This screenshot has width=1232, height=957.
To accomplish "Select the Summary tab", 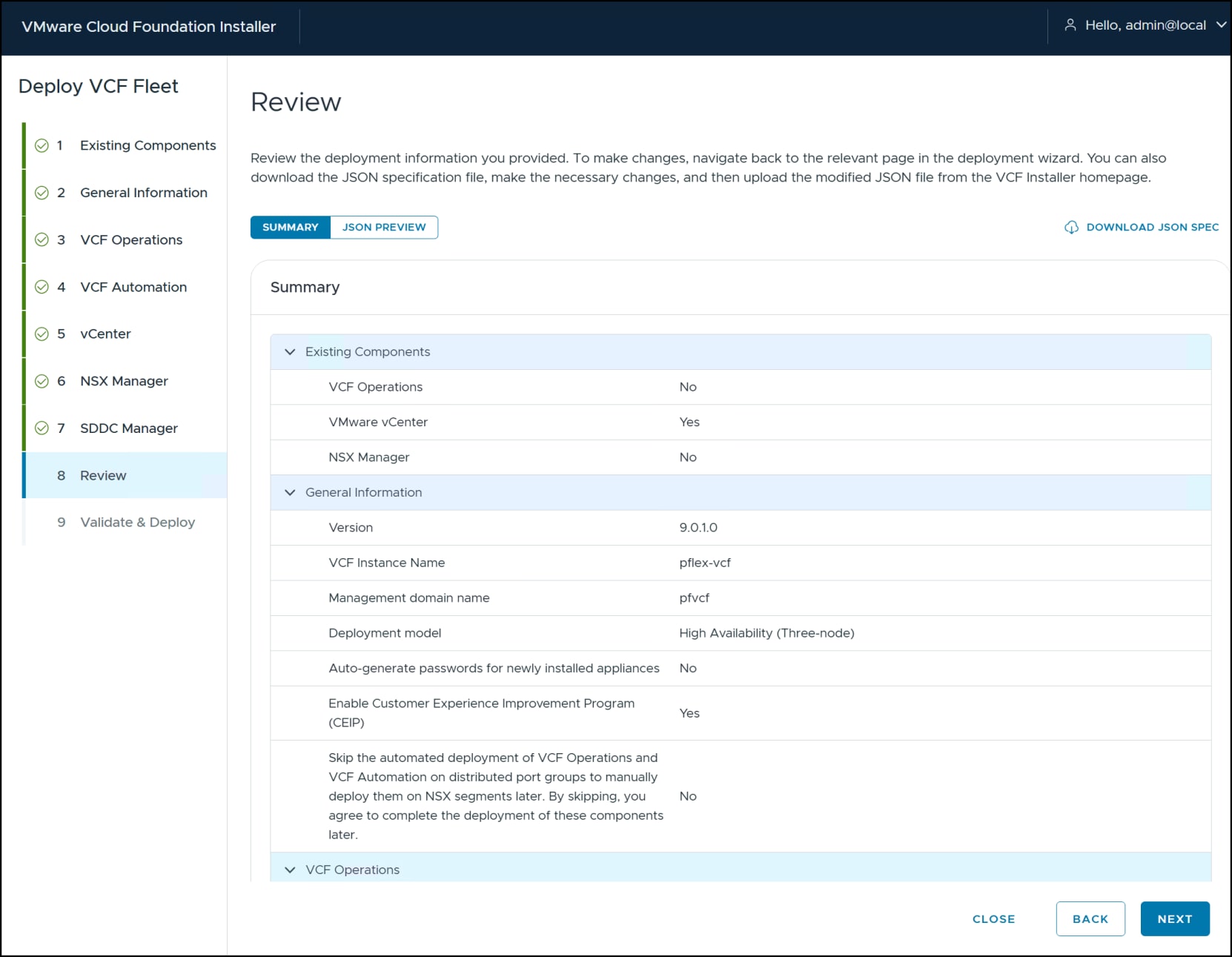I will (x=291, y=228).
